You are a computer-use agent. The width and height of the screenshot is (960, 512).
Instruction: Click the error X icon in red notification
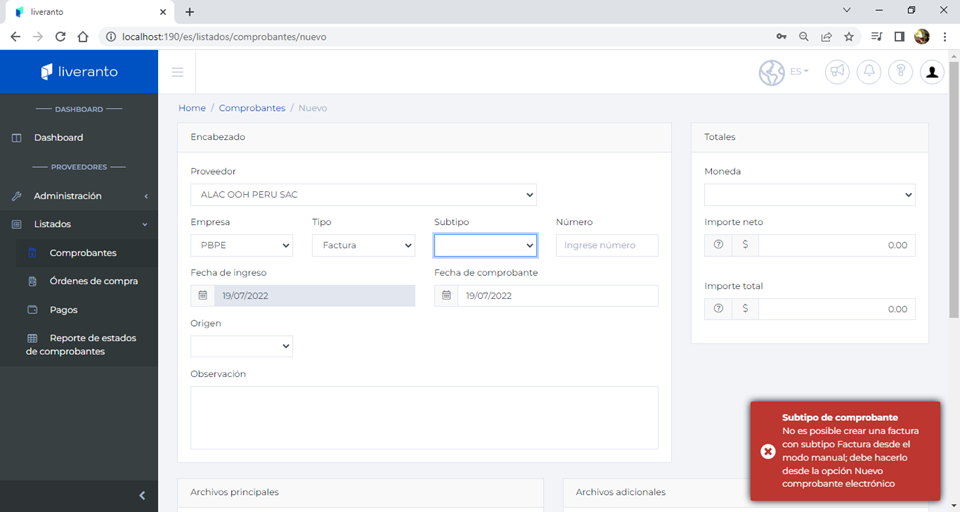point(768,451)
